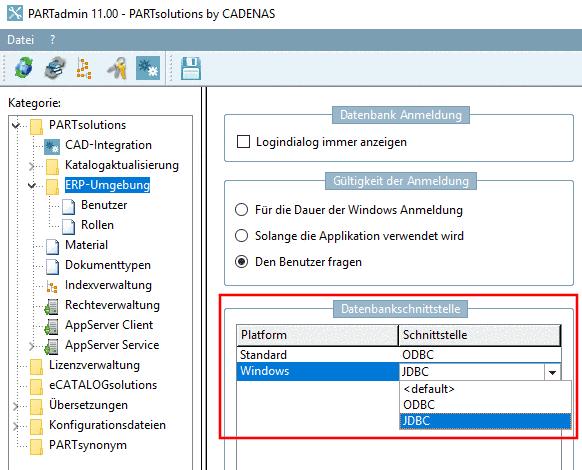This screenshot has width=582, height=470.
Task: Select Benutzer under ERP-Umgebung
Action: click(104, 205)
